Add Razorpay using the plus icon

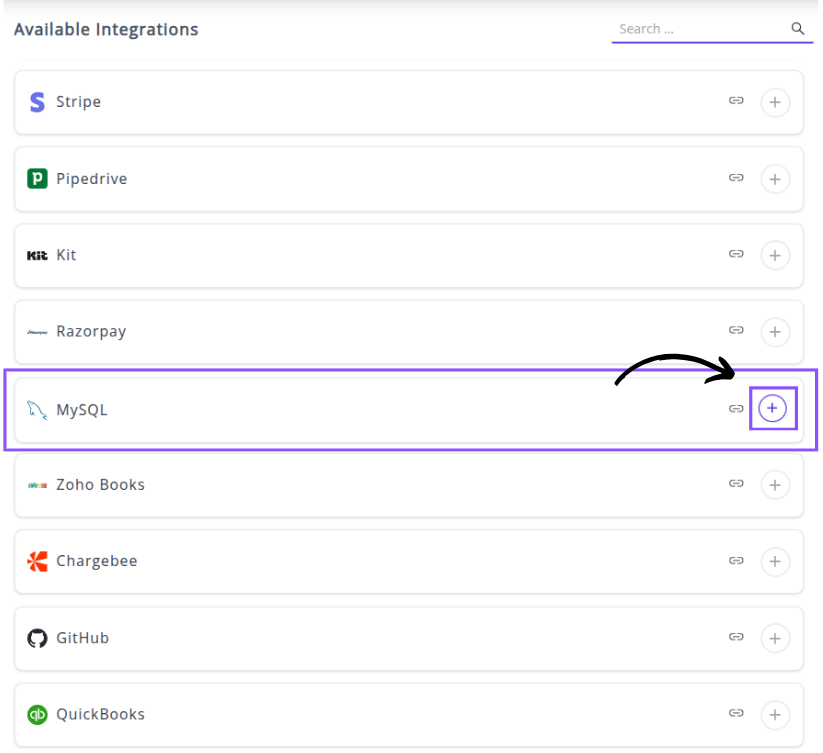click(775, 332)
